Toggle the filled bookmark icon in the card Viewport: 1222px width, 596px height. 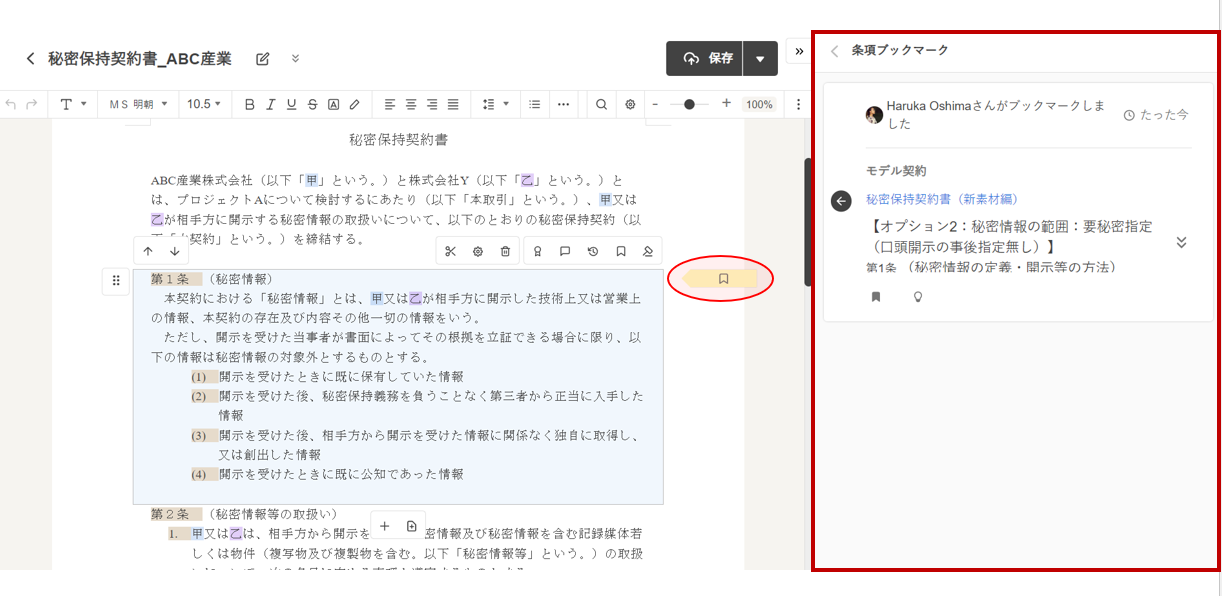tap(876, 297)
